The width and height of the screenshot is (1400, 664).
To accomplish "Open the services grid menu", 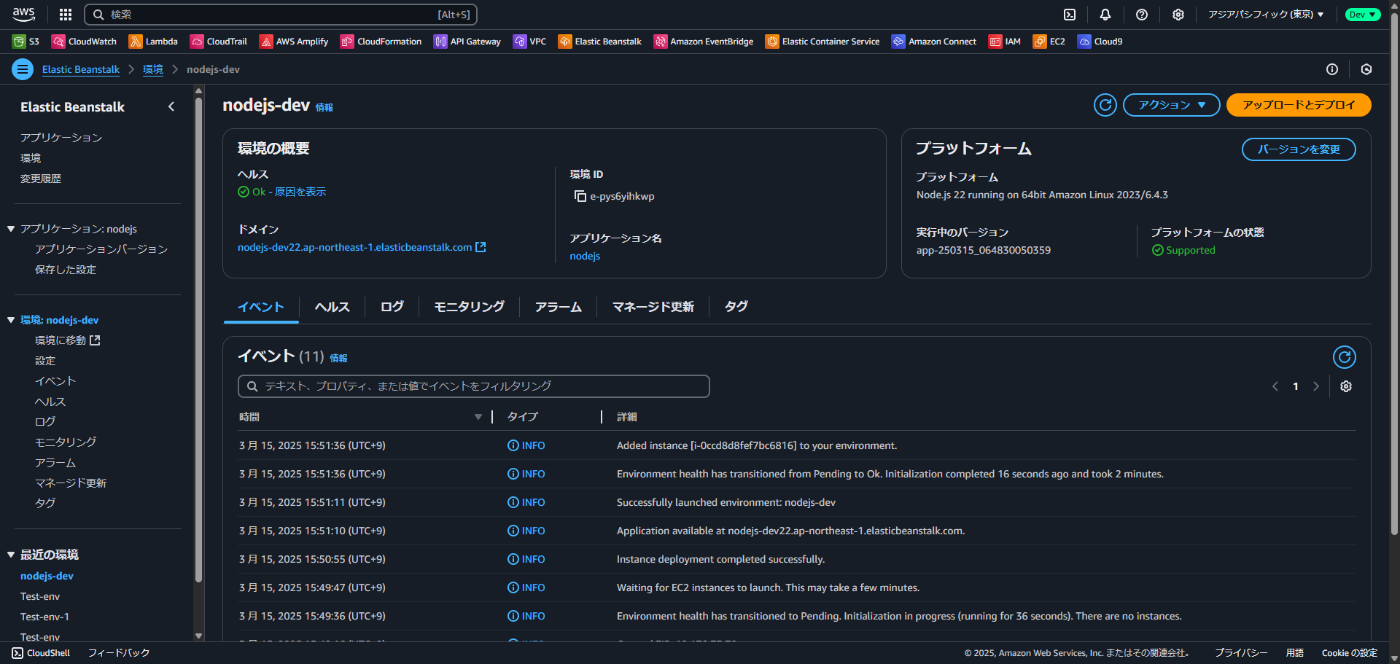I will [x=66, y=15].
